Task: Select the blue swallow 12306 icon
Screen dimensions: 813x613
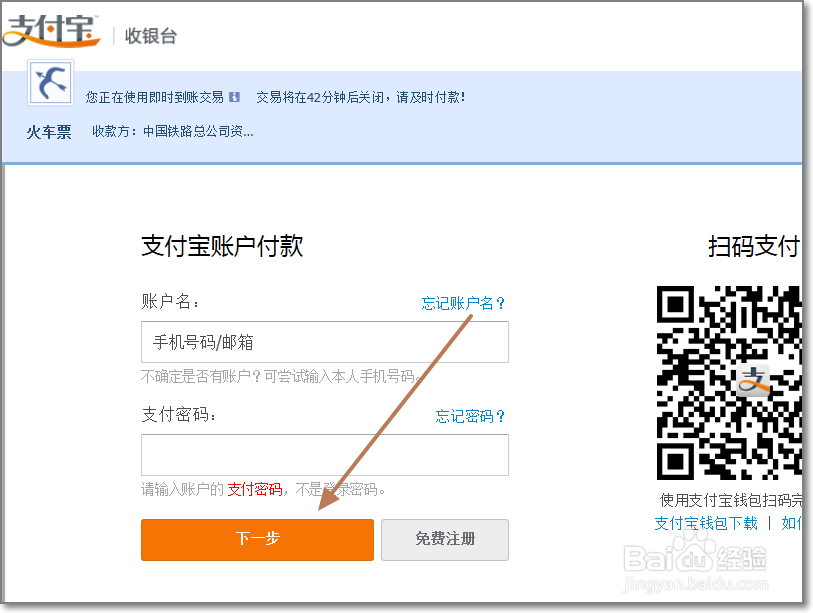Action: tap(49, 83)
